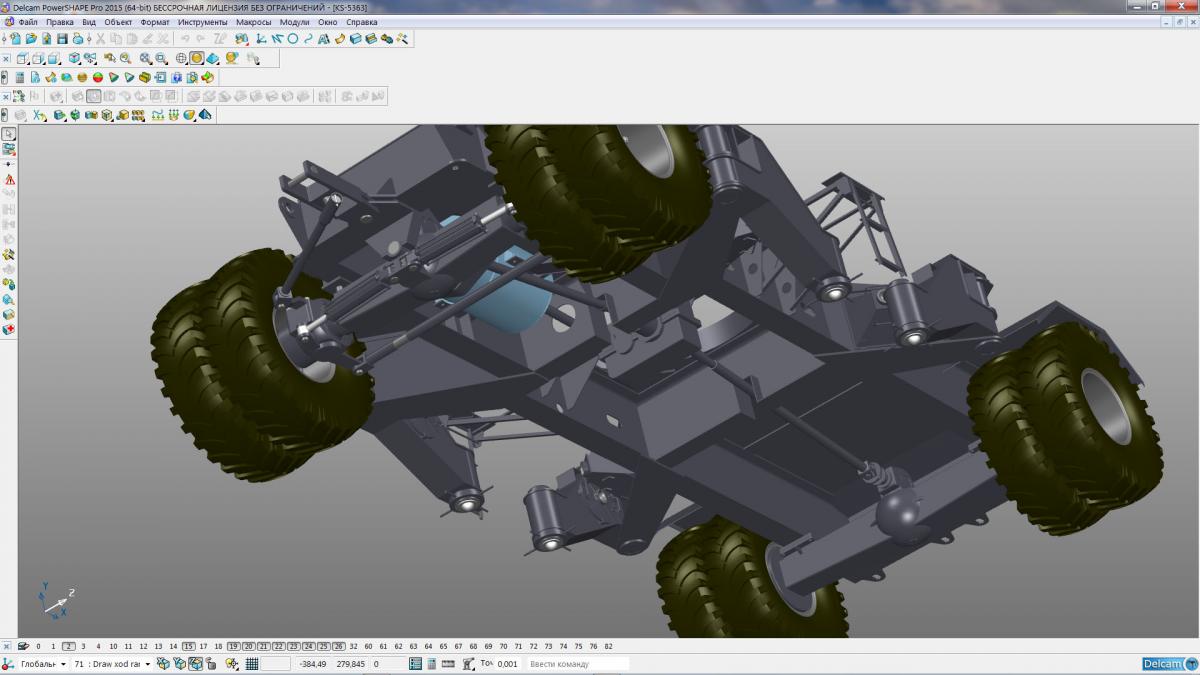Select the Line creation tool
Screen dimensions: 1200x675
pyautogui.click(x=276, y=39)
